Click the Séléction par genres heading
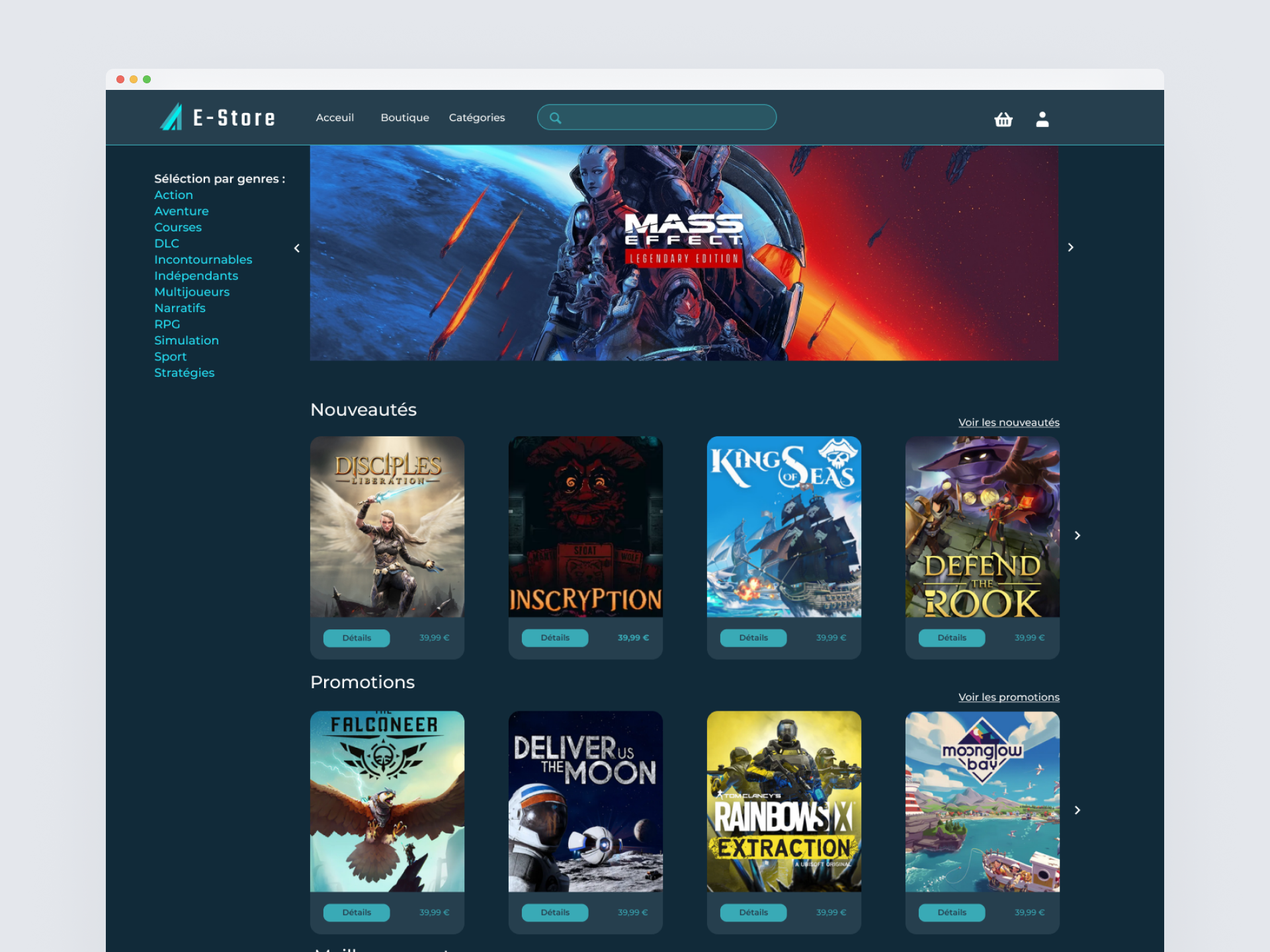 (x=220, y=178)
